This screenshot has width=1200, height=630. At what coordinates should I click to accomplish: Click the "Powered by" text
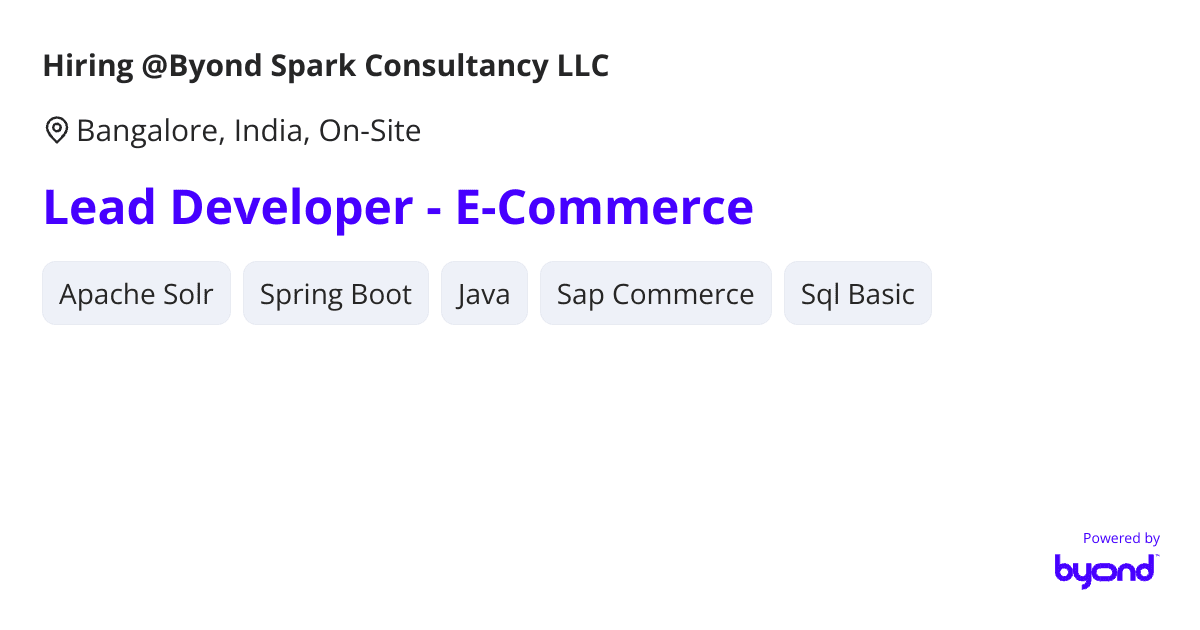[x=1121, y=538]
